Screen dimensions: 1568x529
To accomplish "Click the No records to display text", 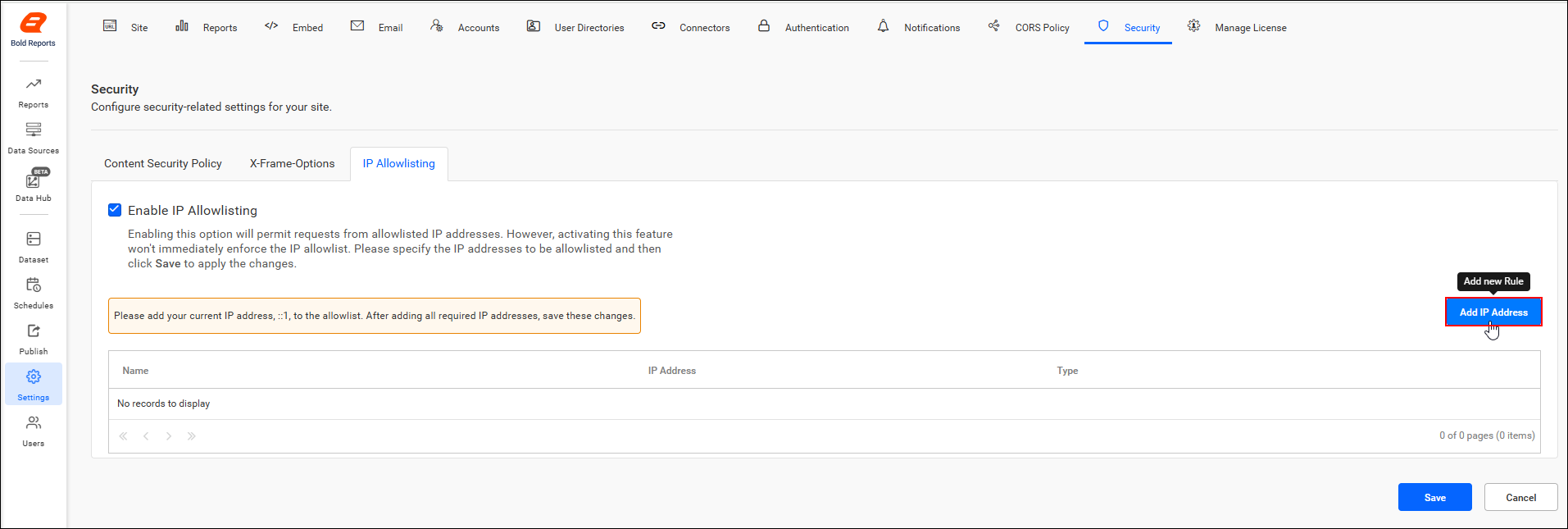I will pos(163,404).
